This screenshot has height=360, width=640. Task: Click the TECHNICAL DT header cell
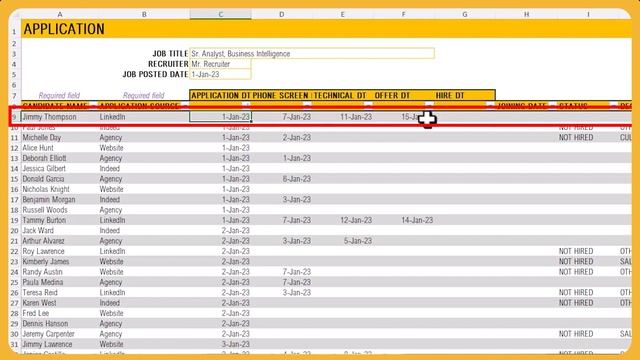pyautogui.click(x=342, y=96)
